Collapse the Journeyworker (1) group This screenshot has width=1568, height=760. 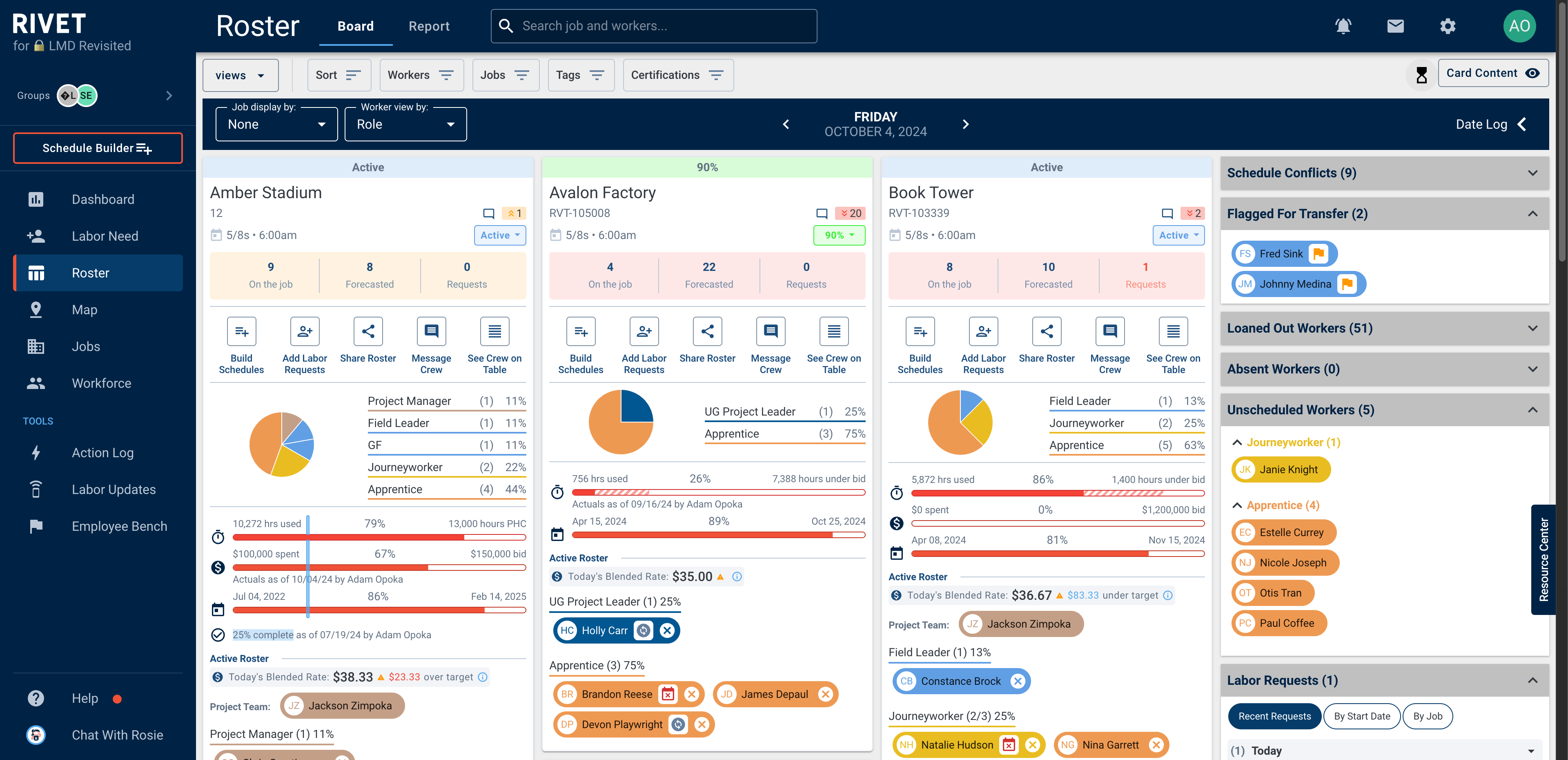coord(1237,443)
